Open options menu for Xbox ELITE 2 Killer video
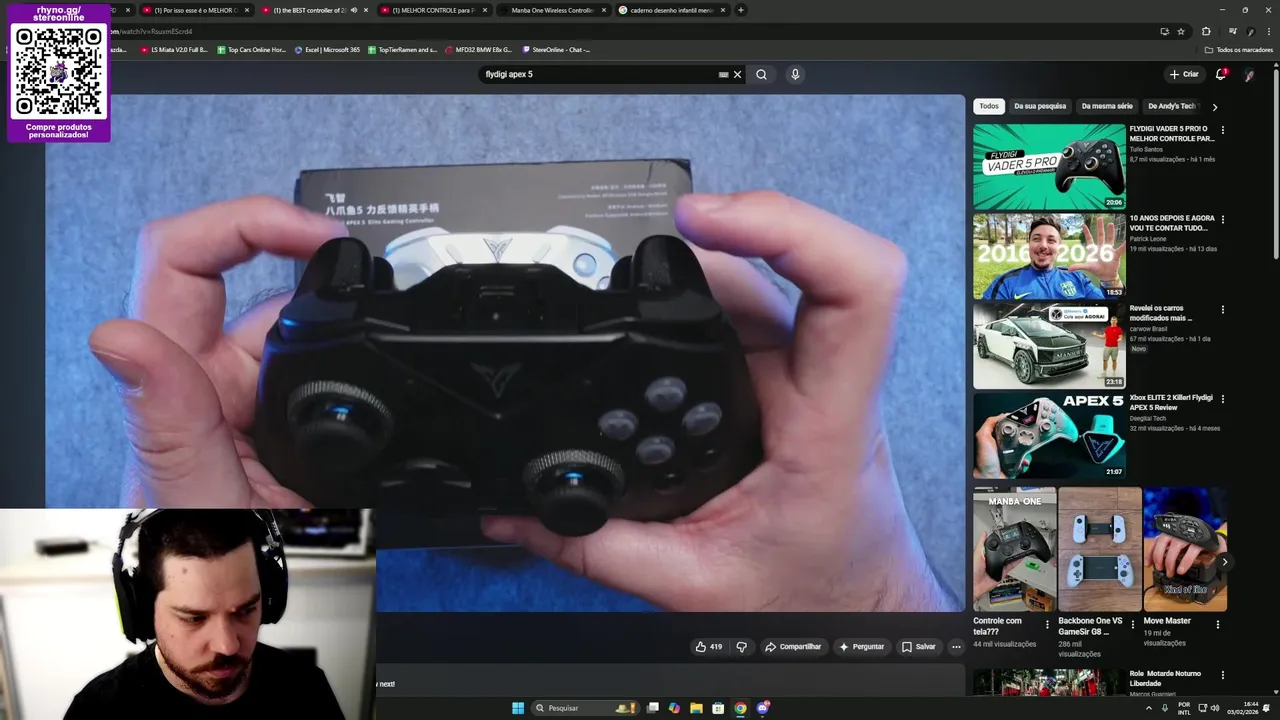1280x720 pixels. 1222,398
